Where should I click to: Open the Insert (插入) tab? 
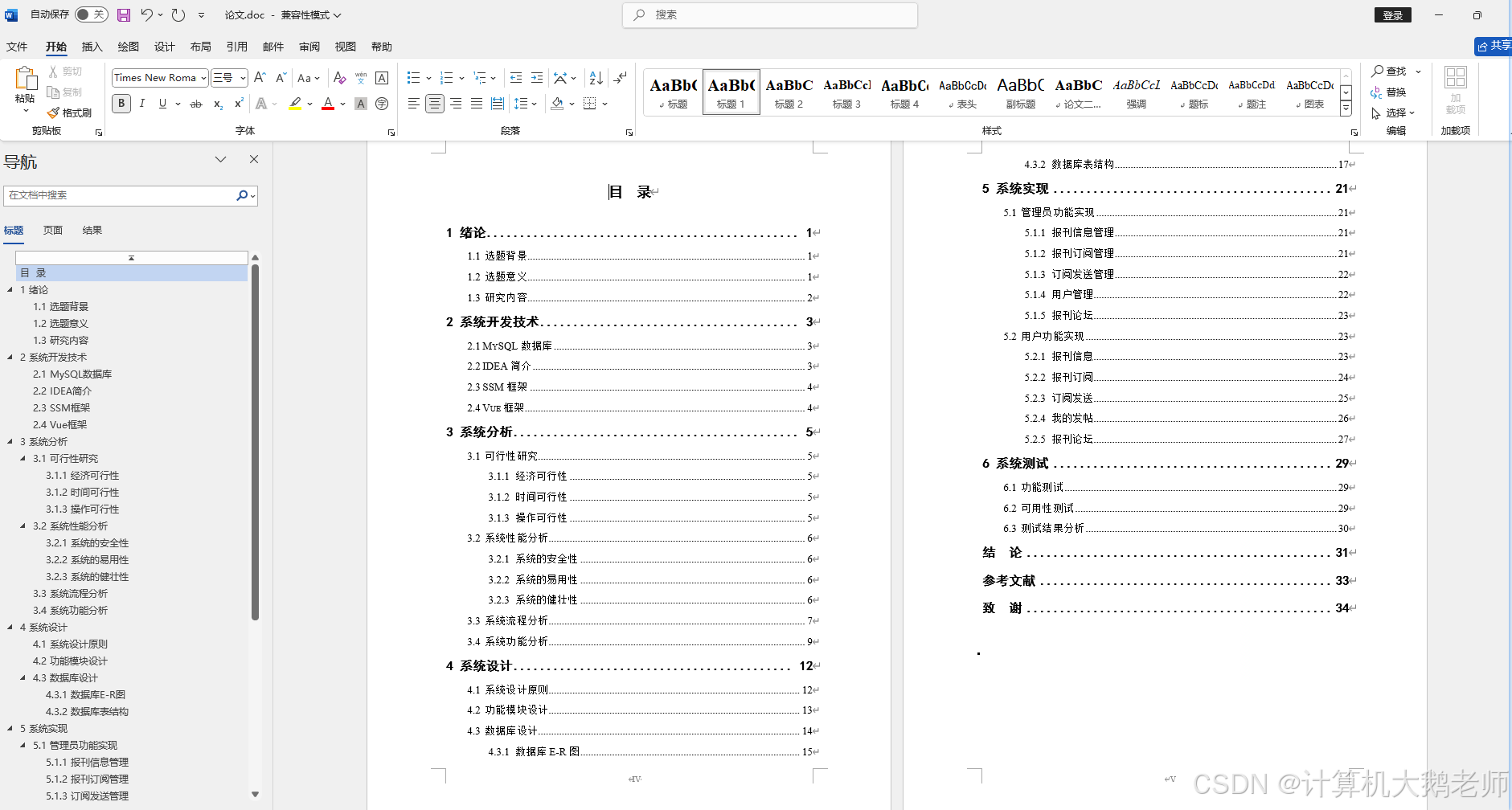click(92, 47)
